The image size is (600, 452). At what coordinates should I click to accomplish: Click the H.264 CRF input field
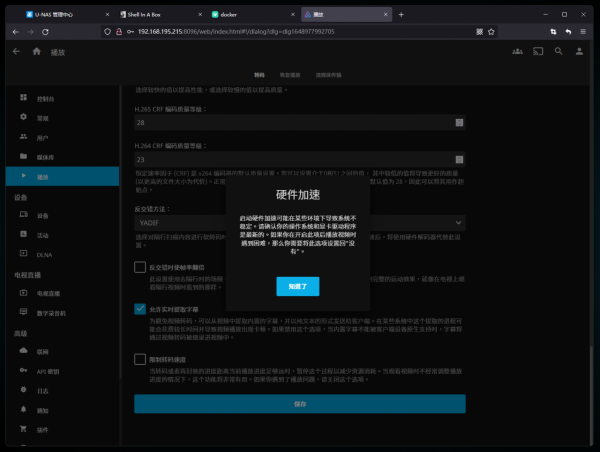pos(300,159)
